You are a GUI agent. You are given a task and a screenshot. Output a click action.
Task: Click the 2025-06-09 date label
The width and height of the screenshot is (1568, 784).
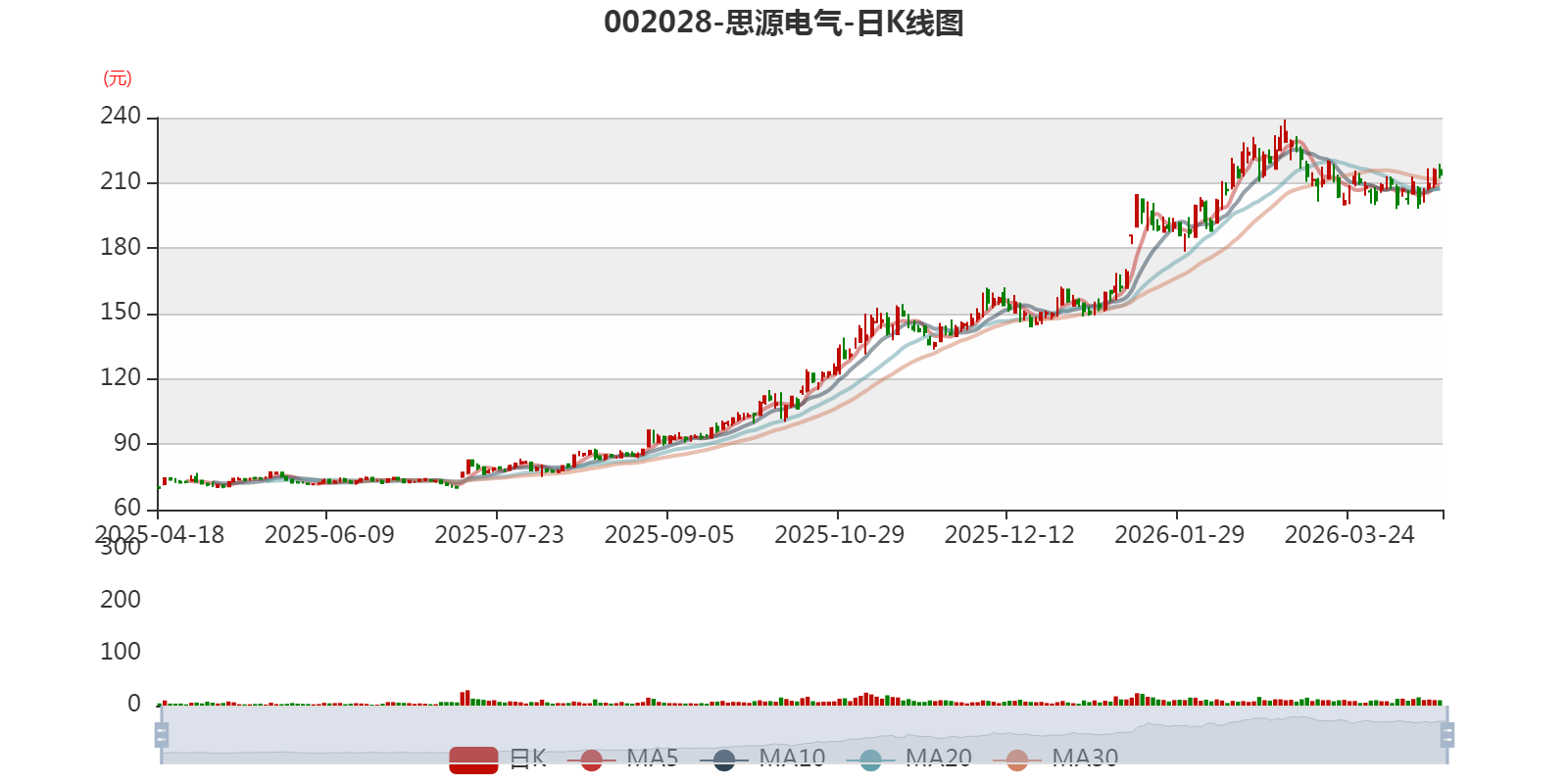click(329, 535)
